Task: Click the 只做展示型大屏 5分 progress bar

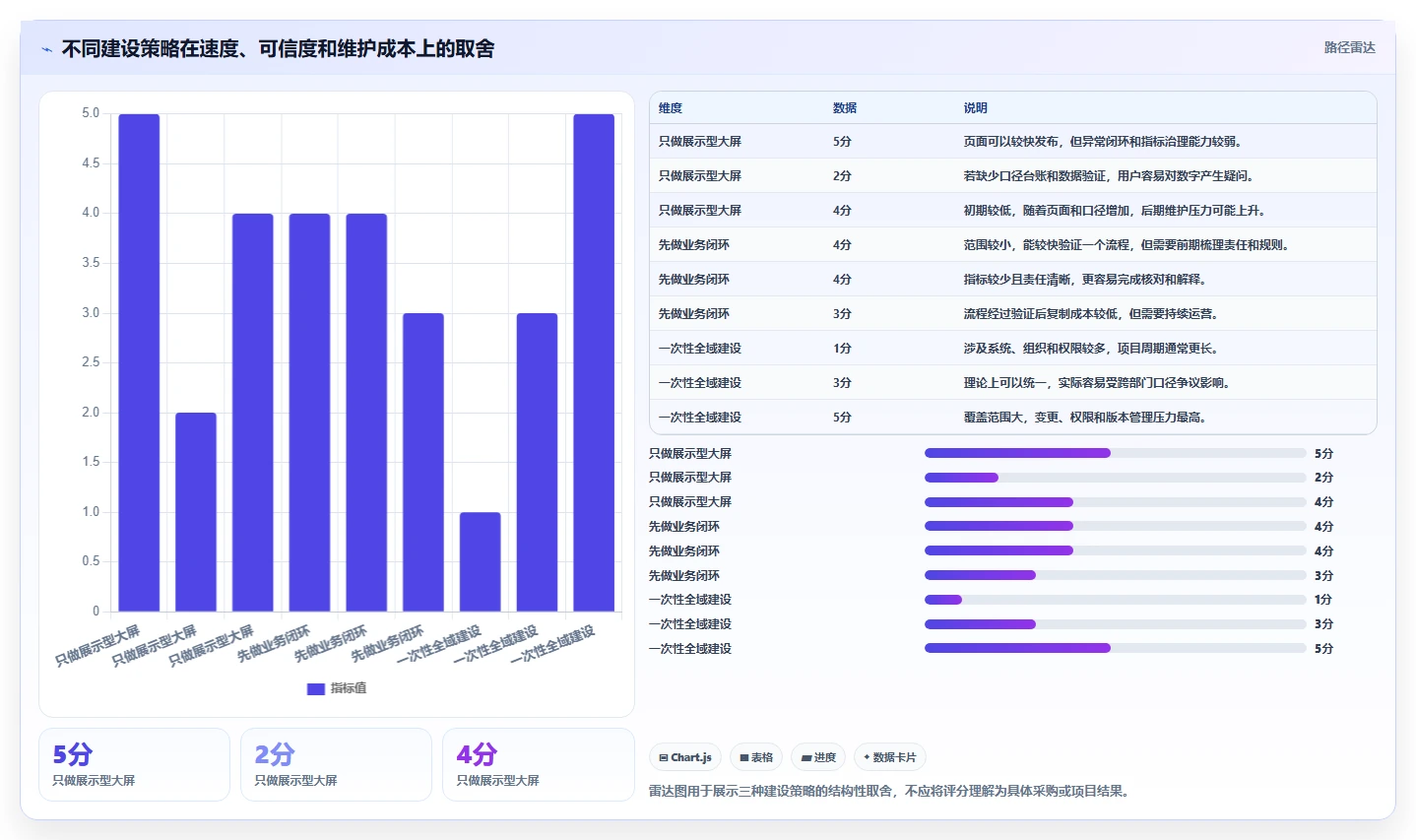Action: [1116, 453]
